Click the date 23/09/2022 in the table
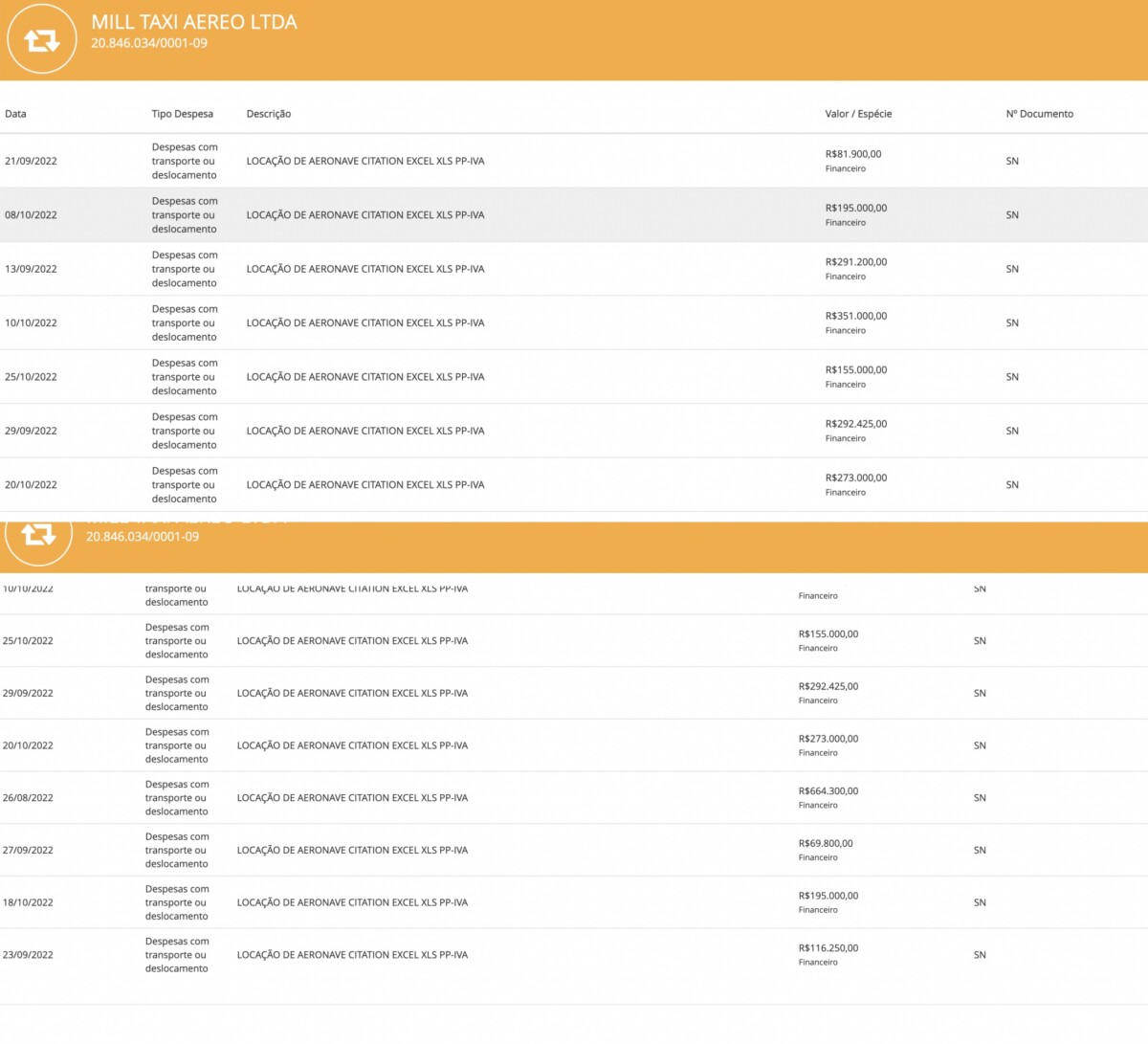The height and width of the screenshot is (1044, 1148). coord(28,955)
